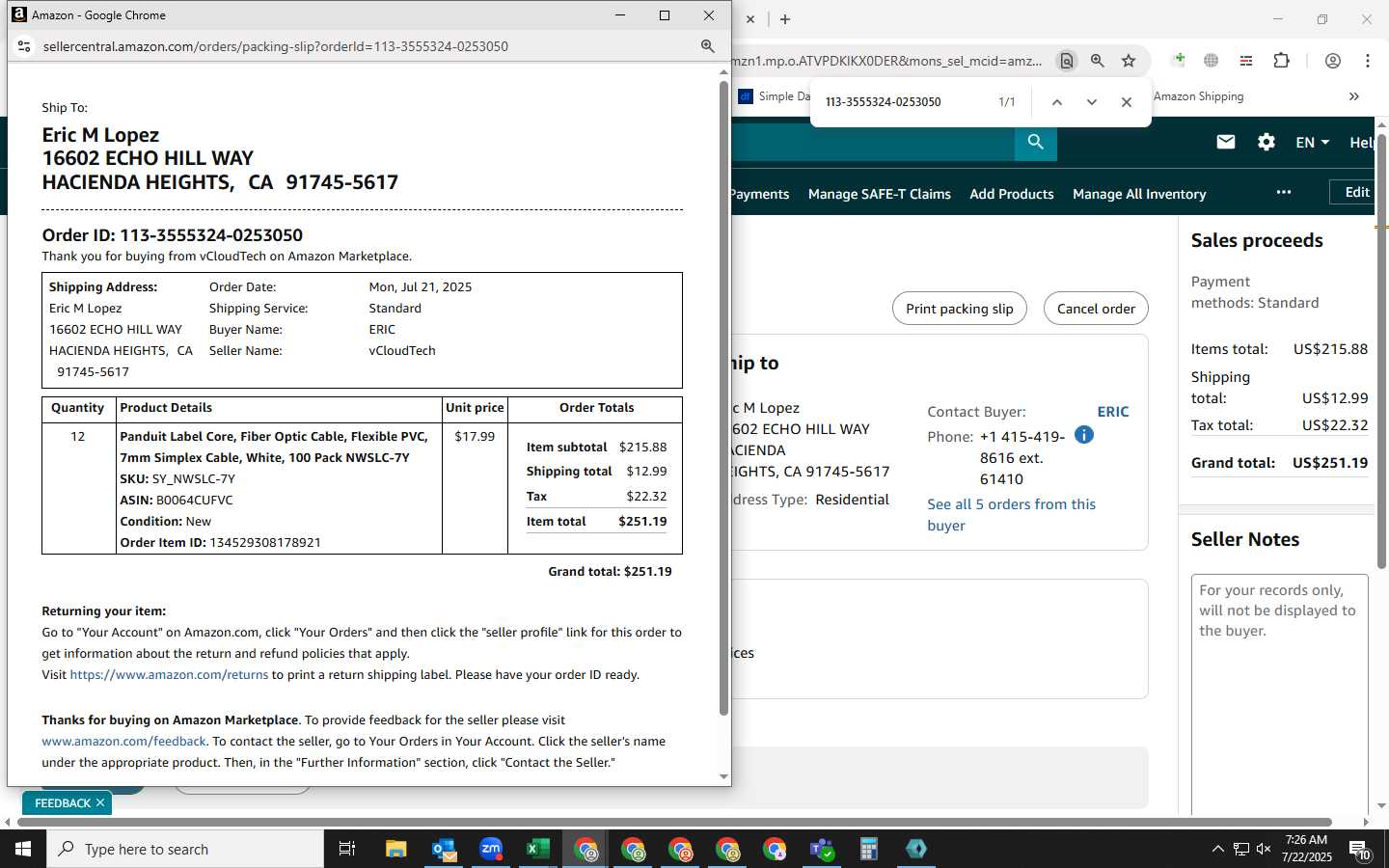Screen dimensions: 1389x868
Task: Dismiss the FEEDBACK tag with its X
Action: [x=100, y=802]
